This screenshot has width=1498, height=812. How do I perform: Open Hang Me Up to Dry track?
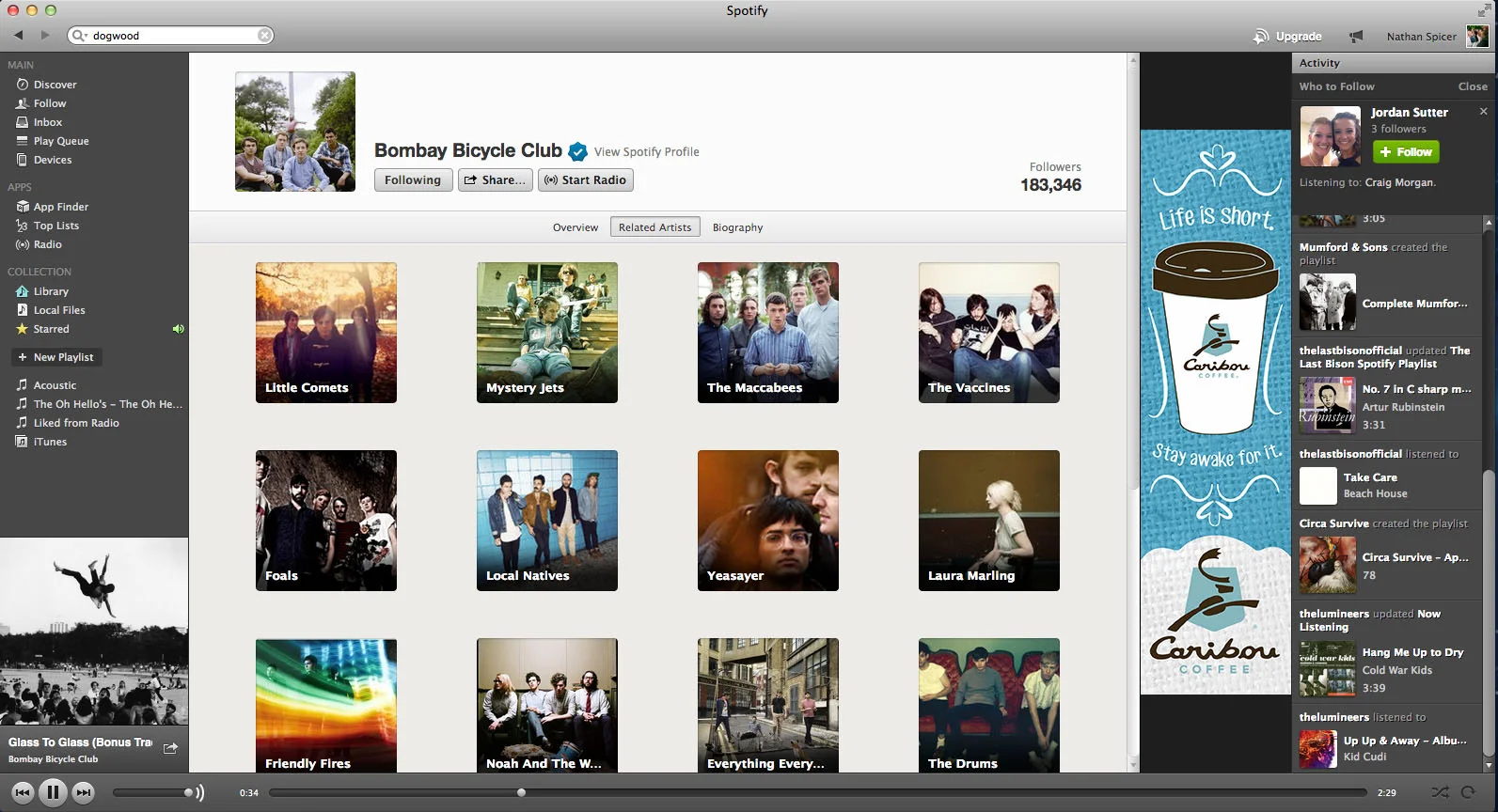[x=1412, y=652]
